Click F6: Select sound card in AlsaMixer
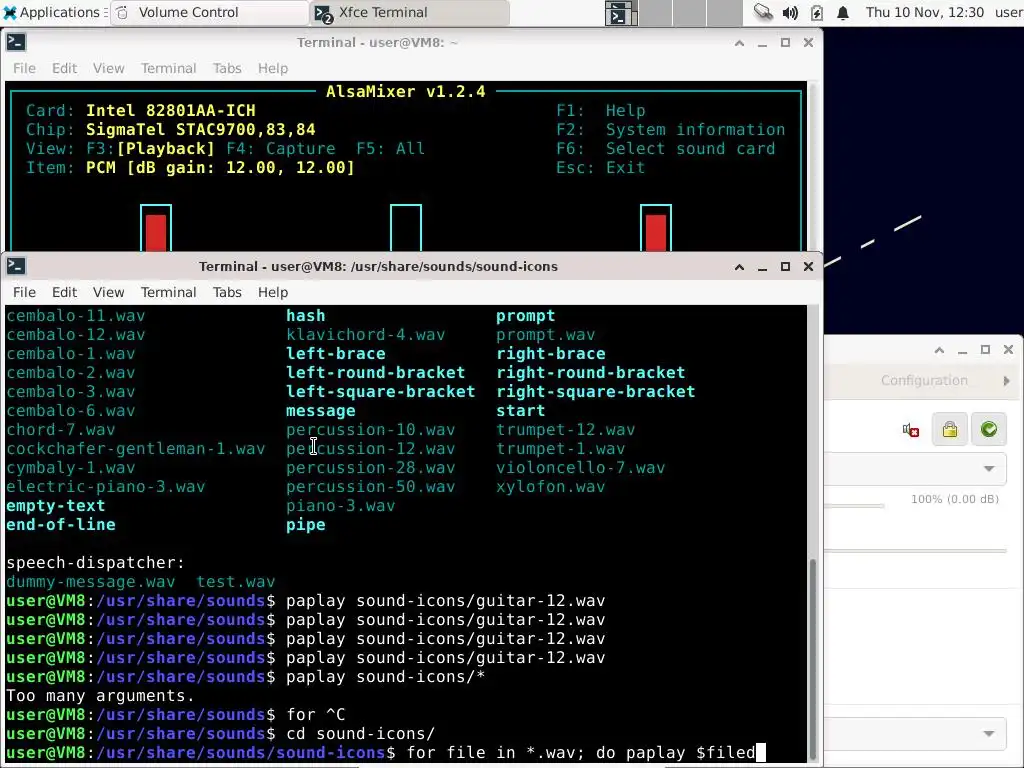Viewport: 1024px width, 768px height. (665, 148)
